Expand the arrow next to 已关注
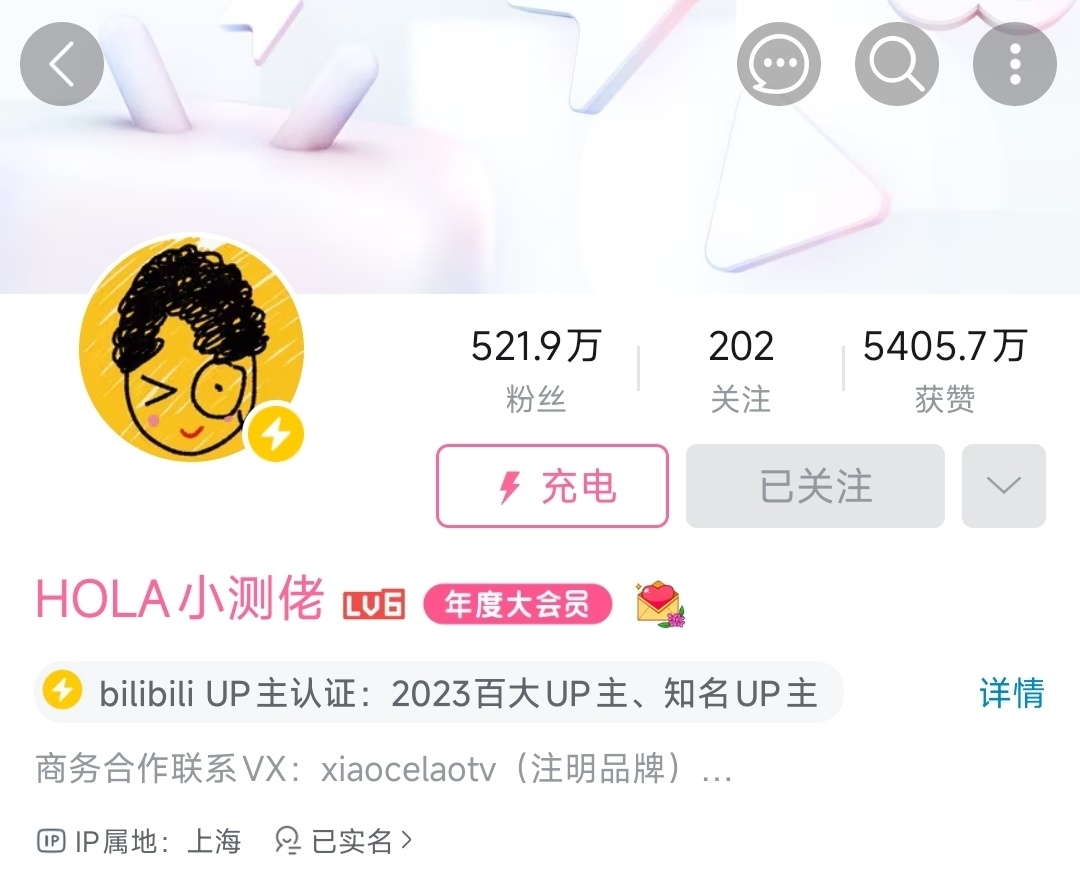Screen dimensions: 1080x896 (x=1004, y=486)
